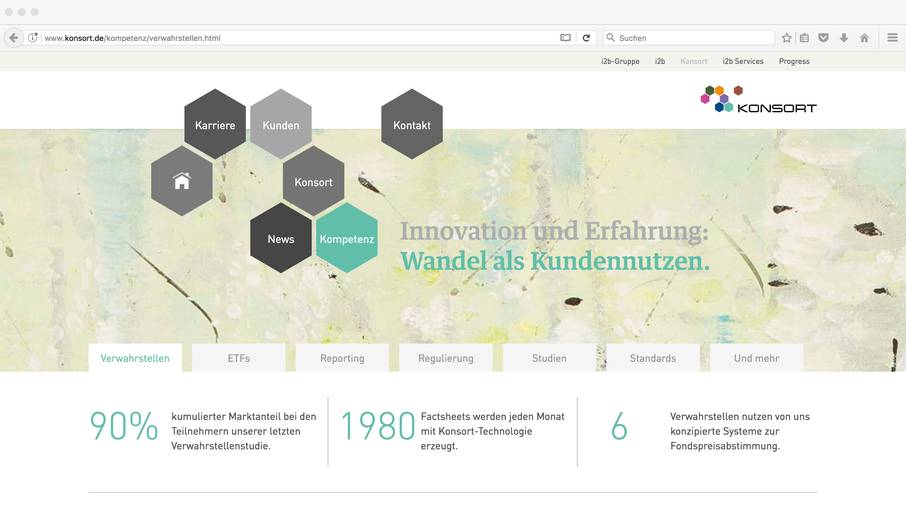The width and height of the screenshot is (906, 520).
Task: Reload the page with refresh icon
Action: [x=586, y=38]
